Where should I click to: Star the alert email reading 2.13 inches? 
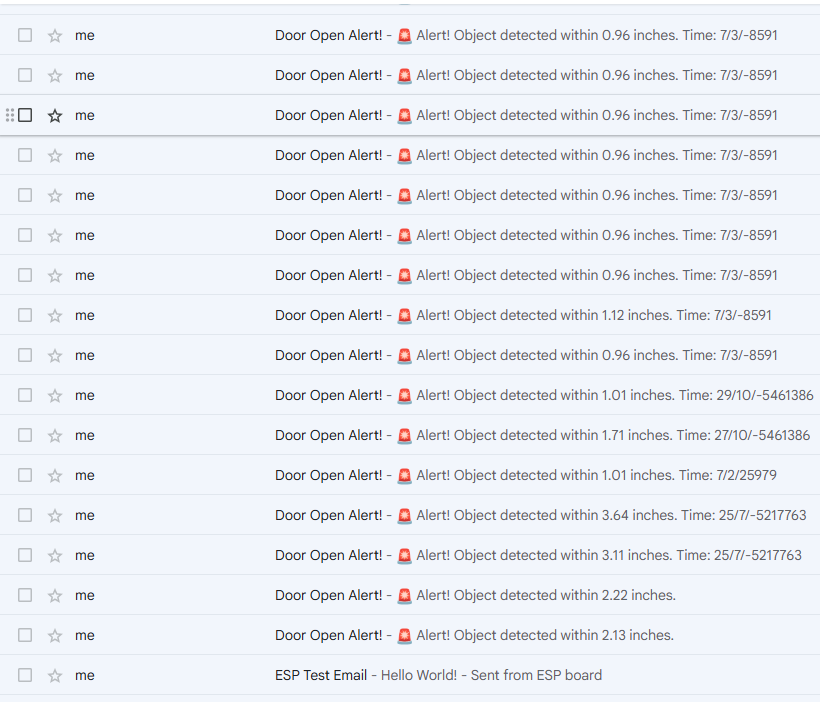click(55, 635)
